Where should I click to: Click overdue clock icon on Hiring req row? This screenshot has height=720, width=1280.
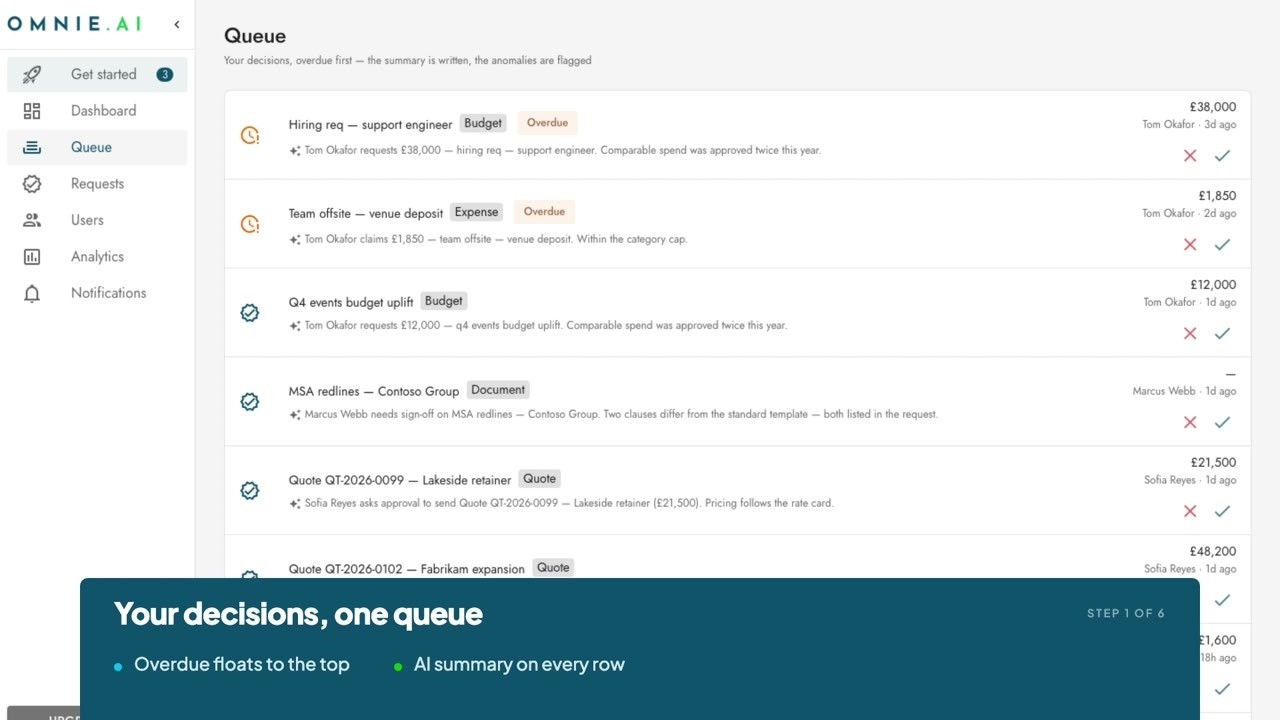250,135
